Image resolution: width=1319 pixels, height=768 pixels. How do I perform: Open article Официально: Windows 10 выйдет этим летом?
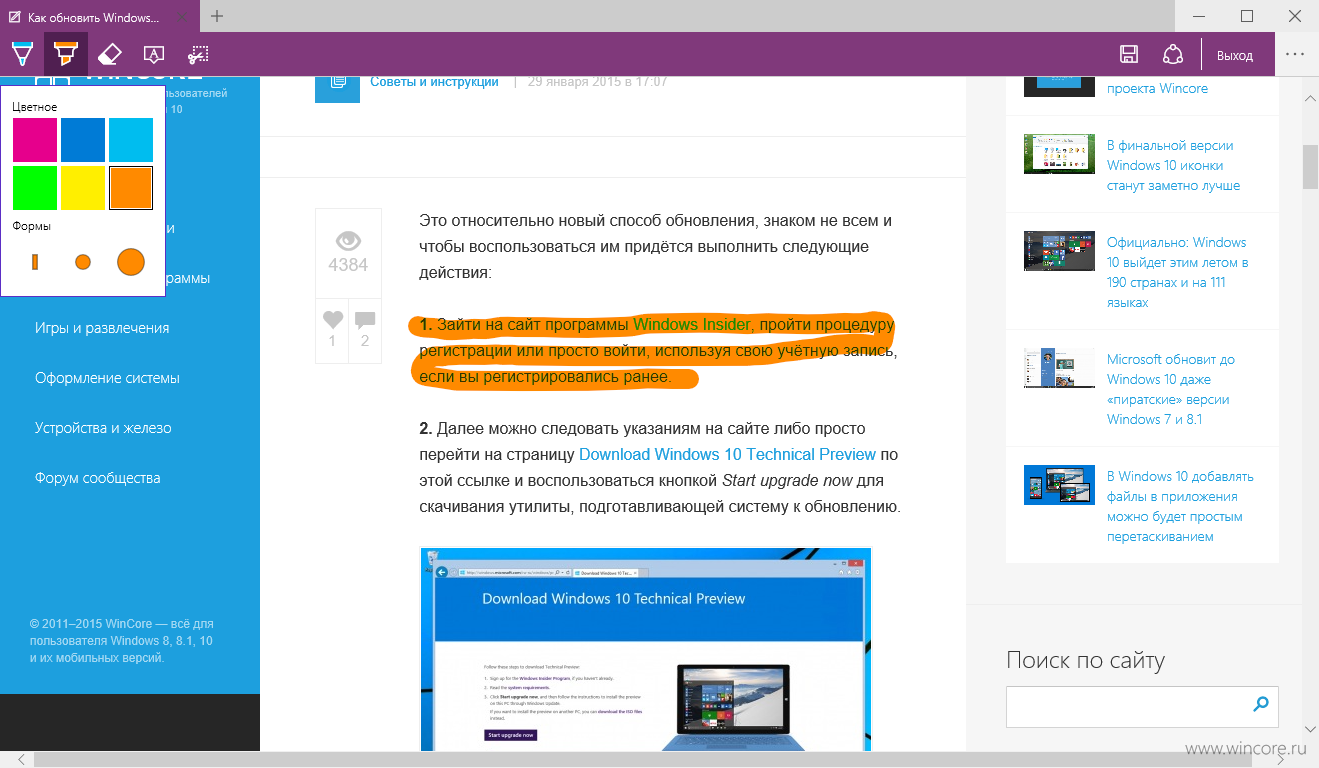pos(1176,272)
